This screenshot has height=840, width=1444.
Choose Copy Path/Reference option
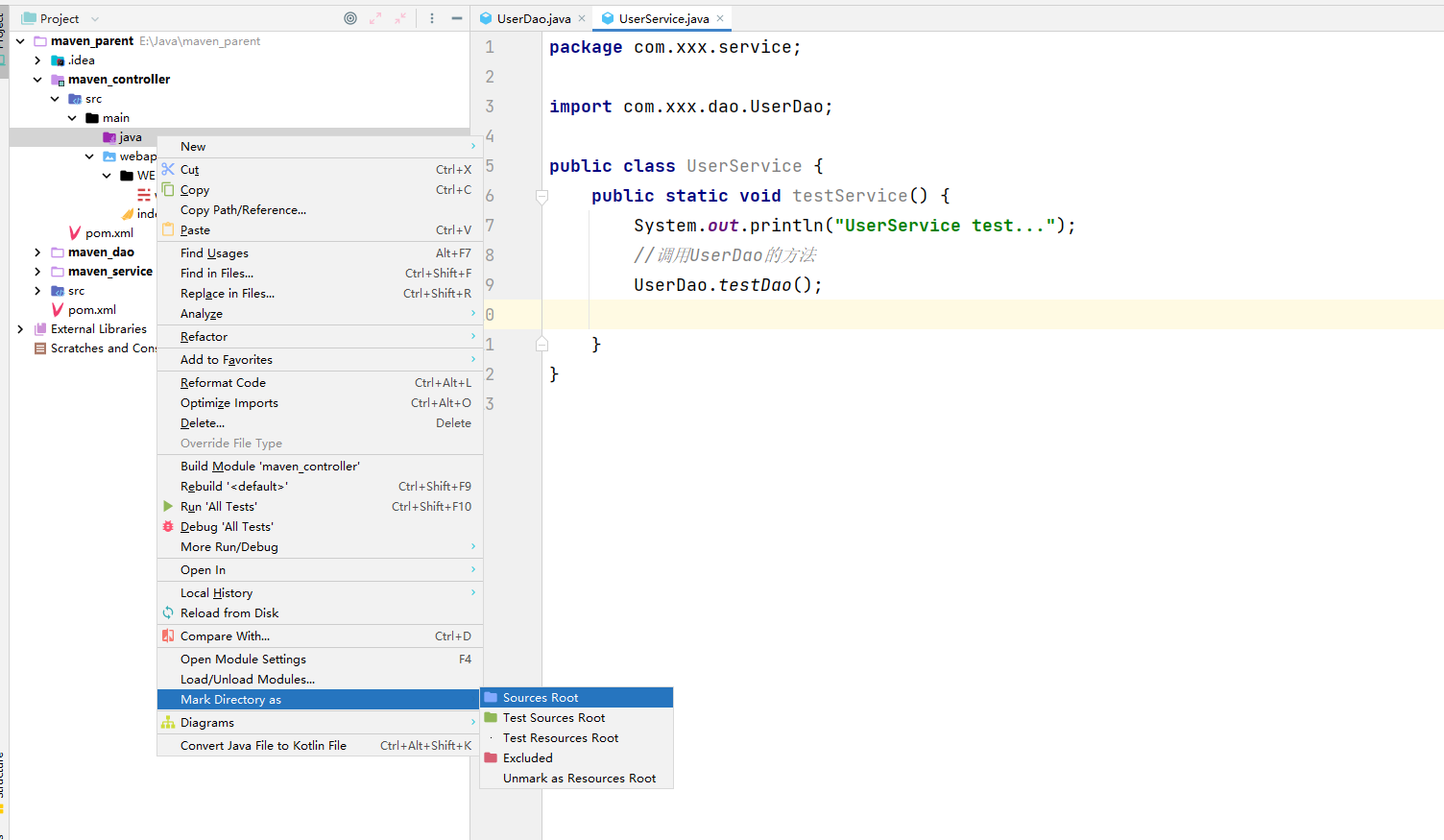pos(320,210)
